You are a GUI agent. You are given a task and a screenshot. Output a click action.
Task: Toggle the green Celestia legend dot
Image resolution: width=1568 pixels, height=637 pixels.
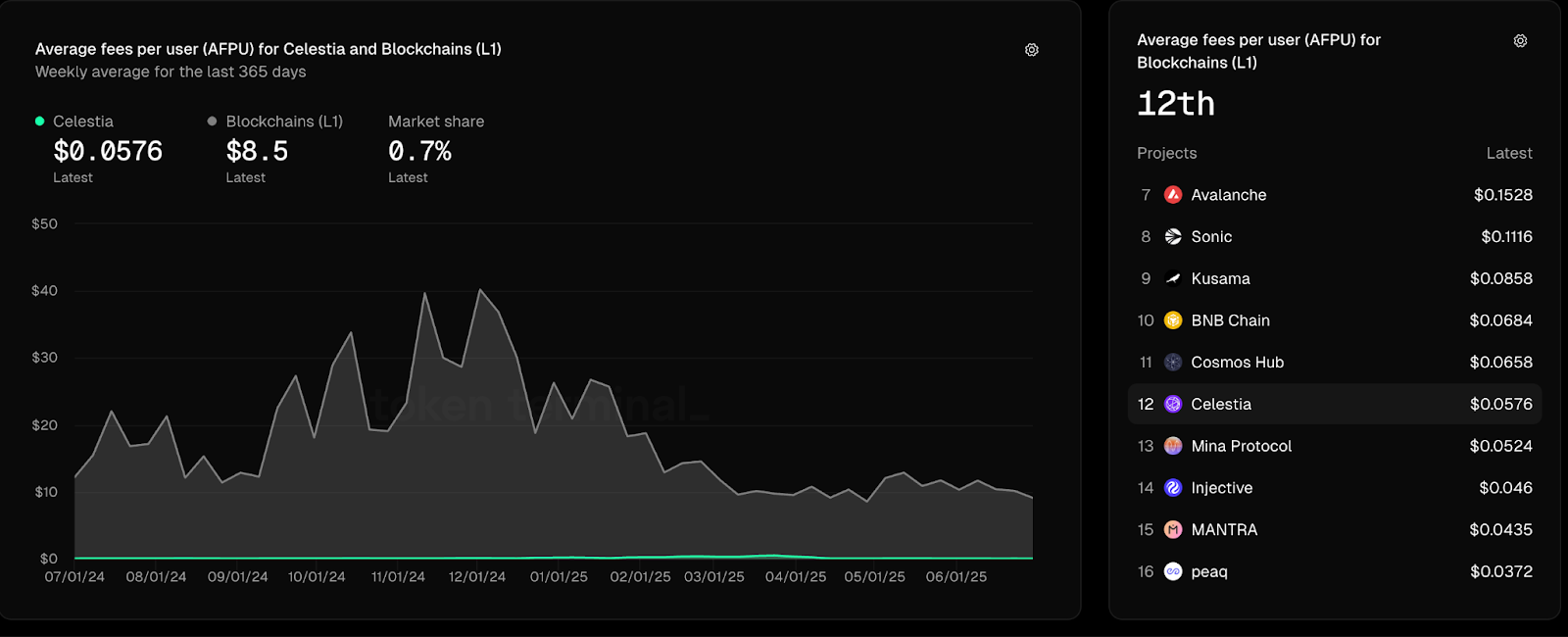pyautogui.click(x=40, y=122)
